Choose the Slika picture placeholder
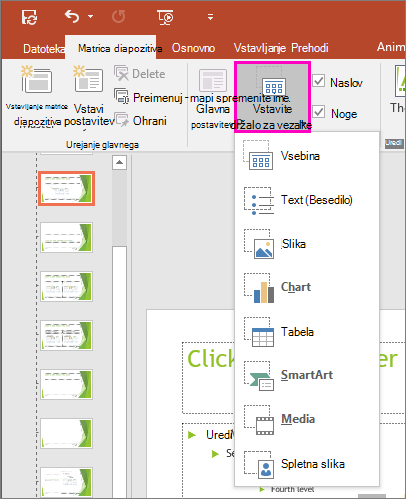The image size is (406, 499). pyautogui.click(x=307, y=244)
